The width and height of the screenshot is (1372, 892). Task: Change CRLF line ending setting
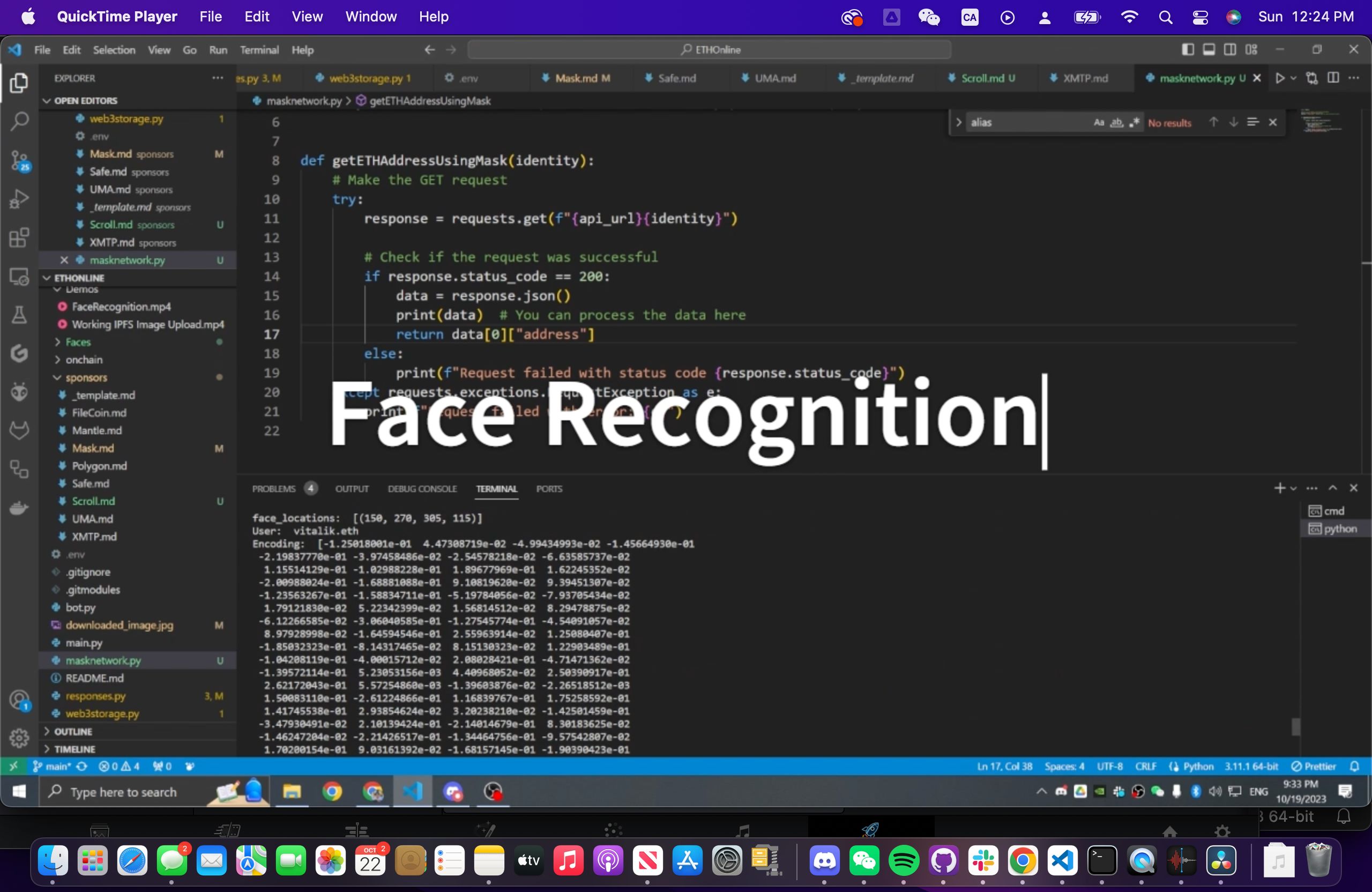1145,767
